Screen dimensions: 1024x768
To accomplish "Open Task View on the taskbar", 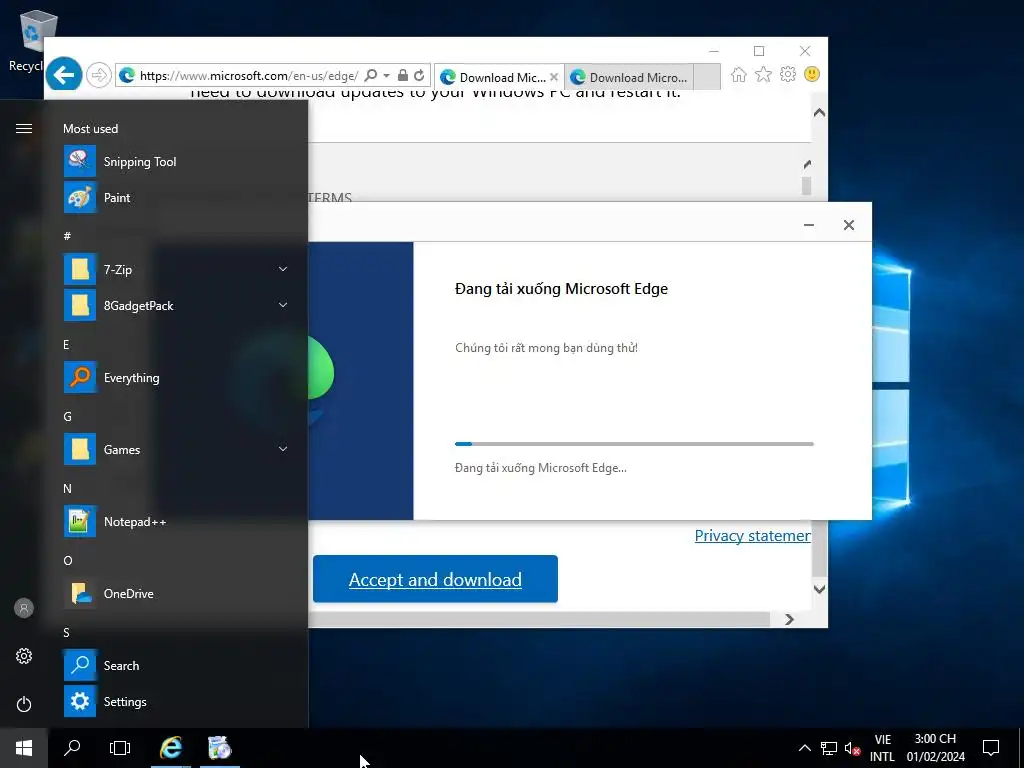I will (x=120, y=748).
